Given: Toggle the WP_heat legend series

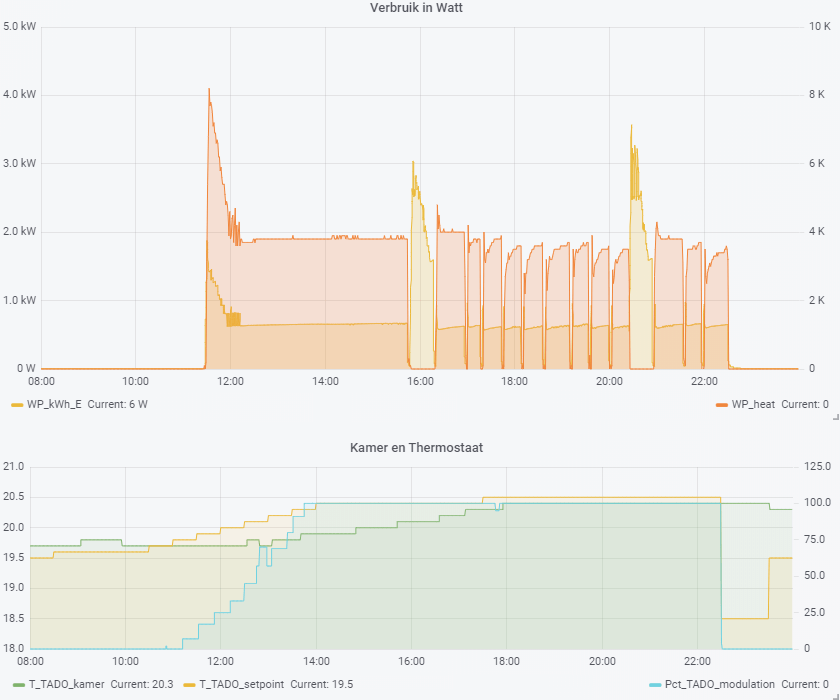Looking at the screenshot, I should tap(753, 404).
